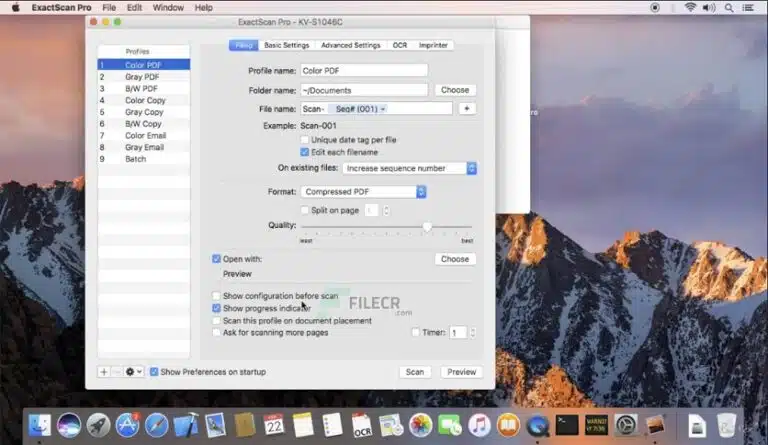
Task: Launch Siri from the Dock
Action: 69,424
